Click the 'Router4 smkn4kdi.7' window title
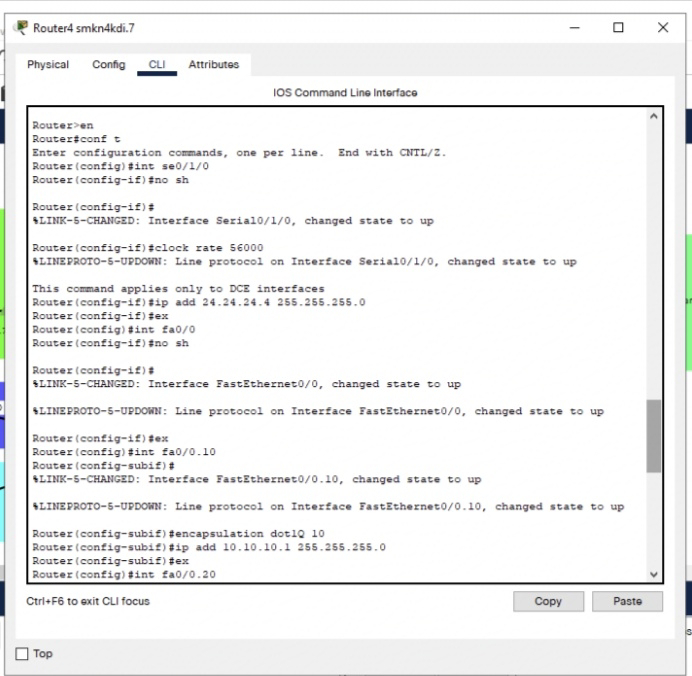 click(x=84, y=28)
